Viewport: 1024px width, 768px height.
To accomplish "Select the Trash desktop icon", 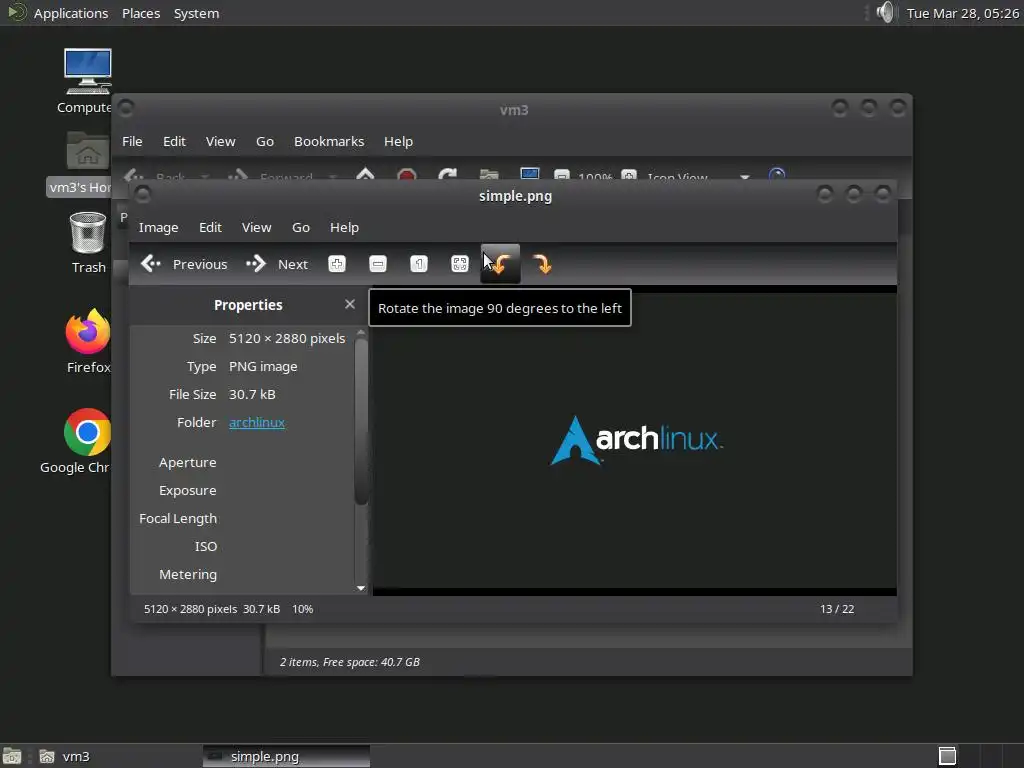I will 88,242.
